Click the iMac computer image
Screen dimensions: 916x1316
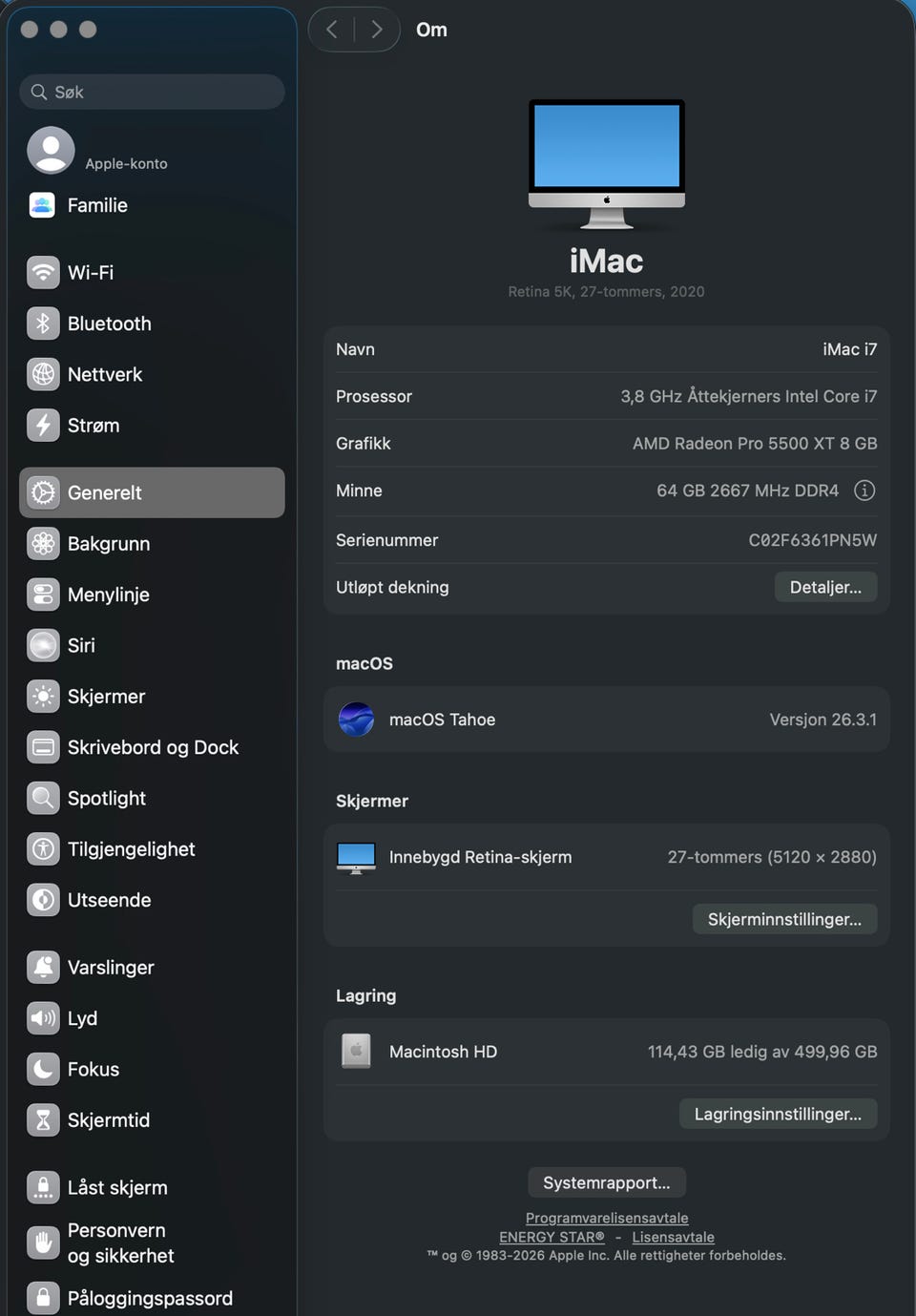(x=607, y=164)
